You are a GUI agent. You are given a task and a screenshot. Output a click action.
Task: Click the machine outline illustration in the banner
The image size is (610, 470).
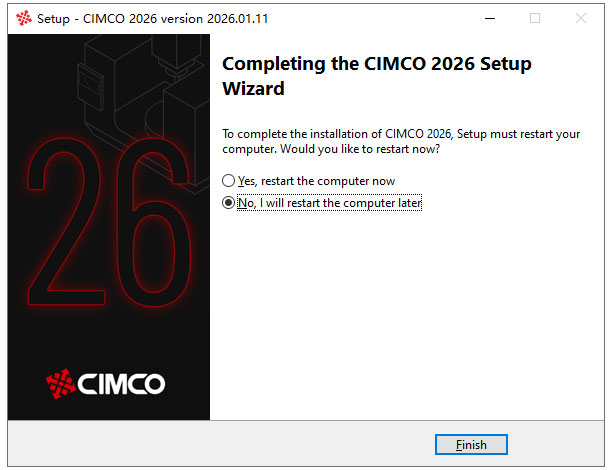pyautogui.click(x=145, y=99)
